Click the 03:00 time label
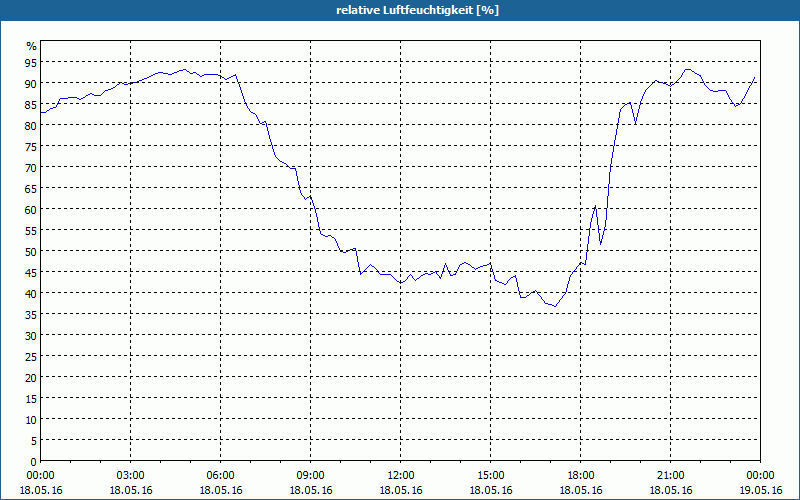This screenshot has height=500, width=800. pos(131,476)
